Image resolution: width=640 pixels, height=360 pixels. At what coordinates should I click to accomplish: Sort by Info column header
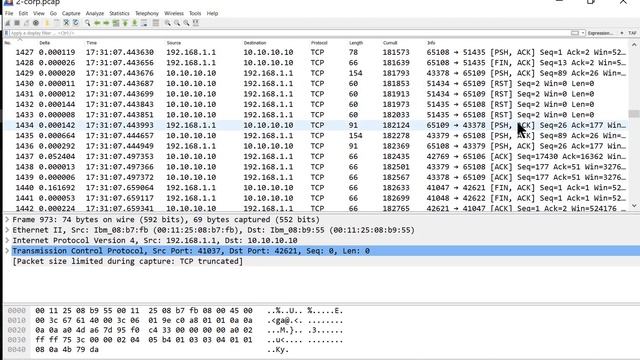click(x=431, y=43)
